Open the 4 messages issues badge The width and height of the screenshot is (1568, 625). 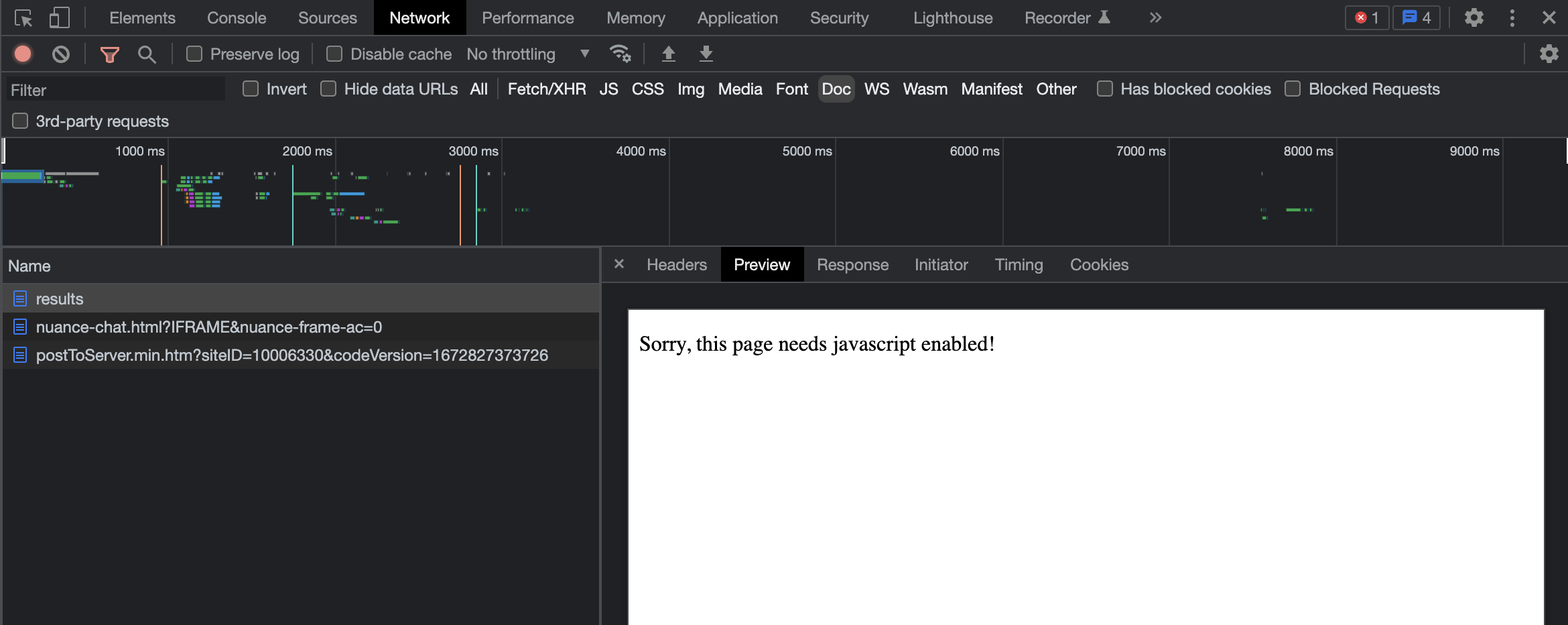[1416, 17]
